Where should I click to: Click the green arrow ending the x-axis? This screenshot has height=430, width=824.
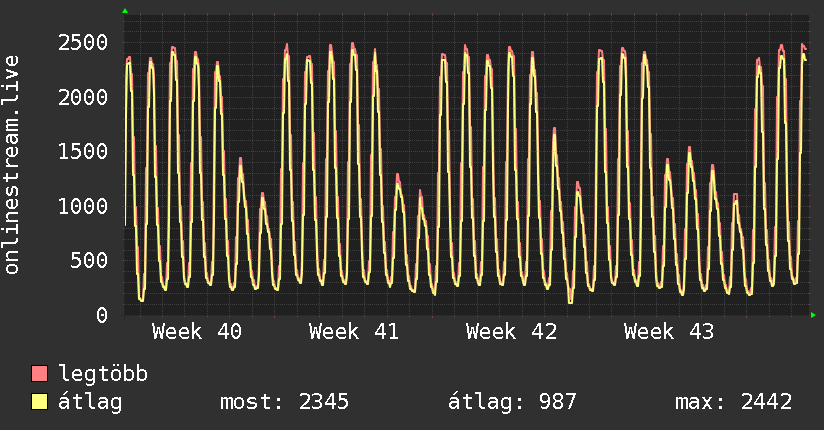[x=813, y=315]
